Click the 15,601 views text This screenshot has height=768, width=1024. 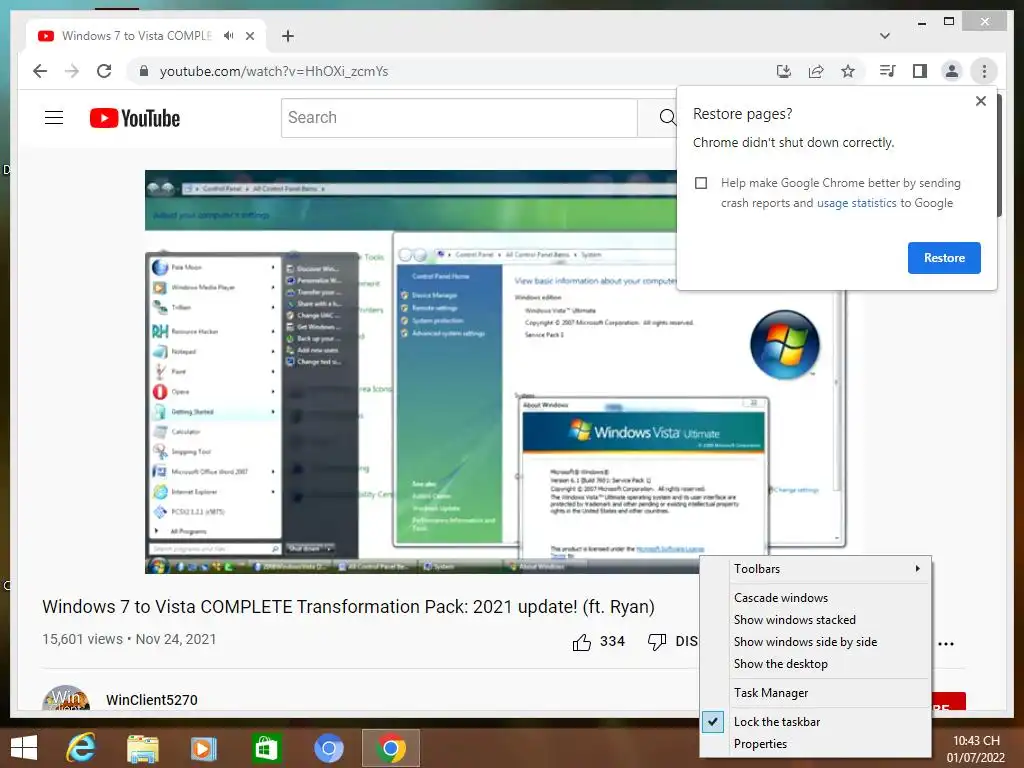[x=82, y=639]
